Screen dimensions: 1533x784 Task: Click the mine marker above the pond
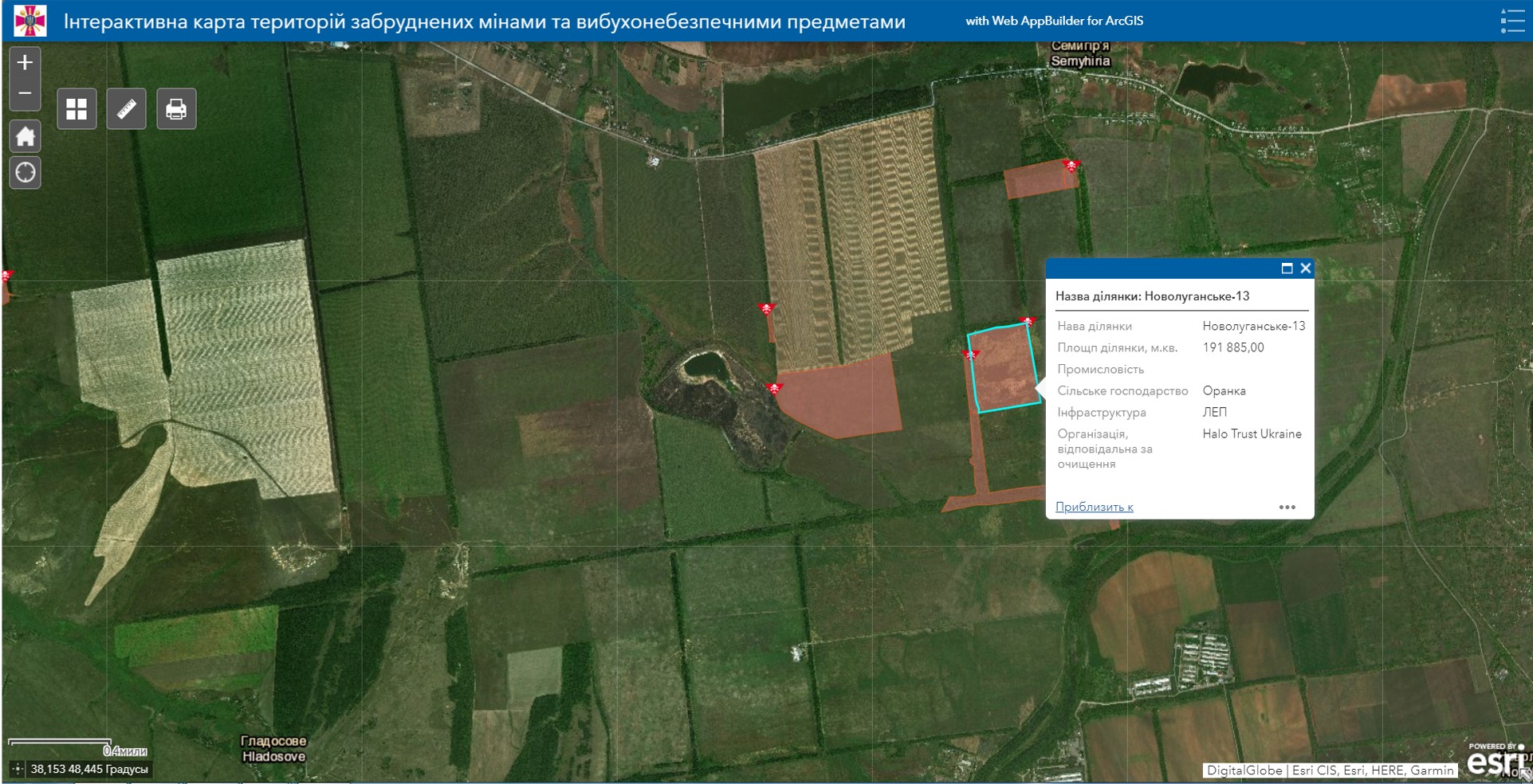pos(766,309)
